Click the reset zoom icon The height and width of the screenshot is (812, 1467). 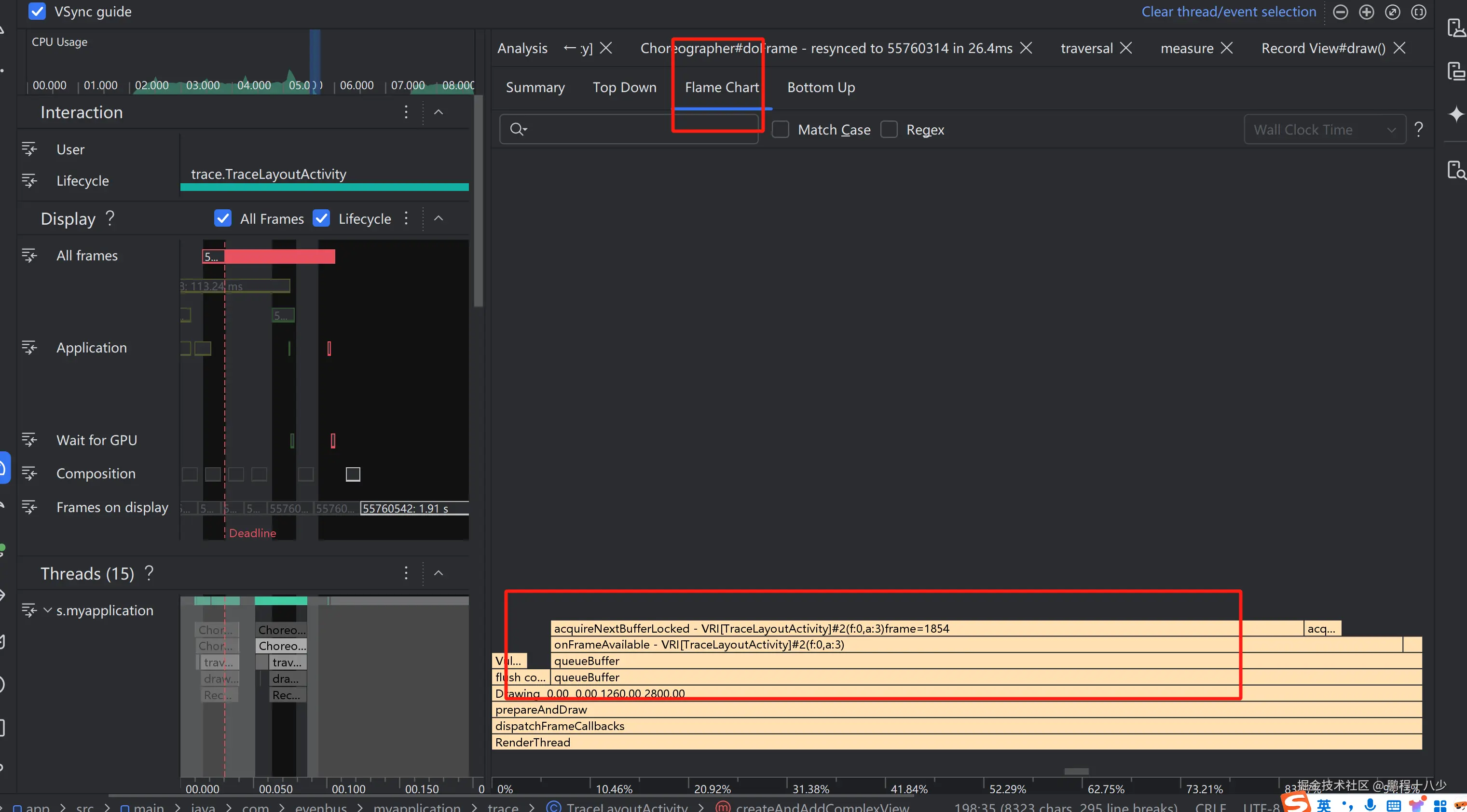(1392, 12)
